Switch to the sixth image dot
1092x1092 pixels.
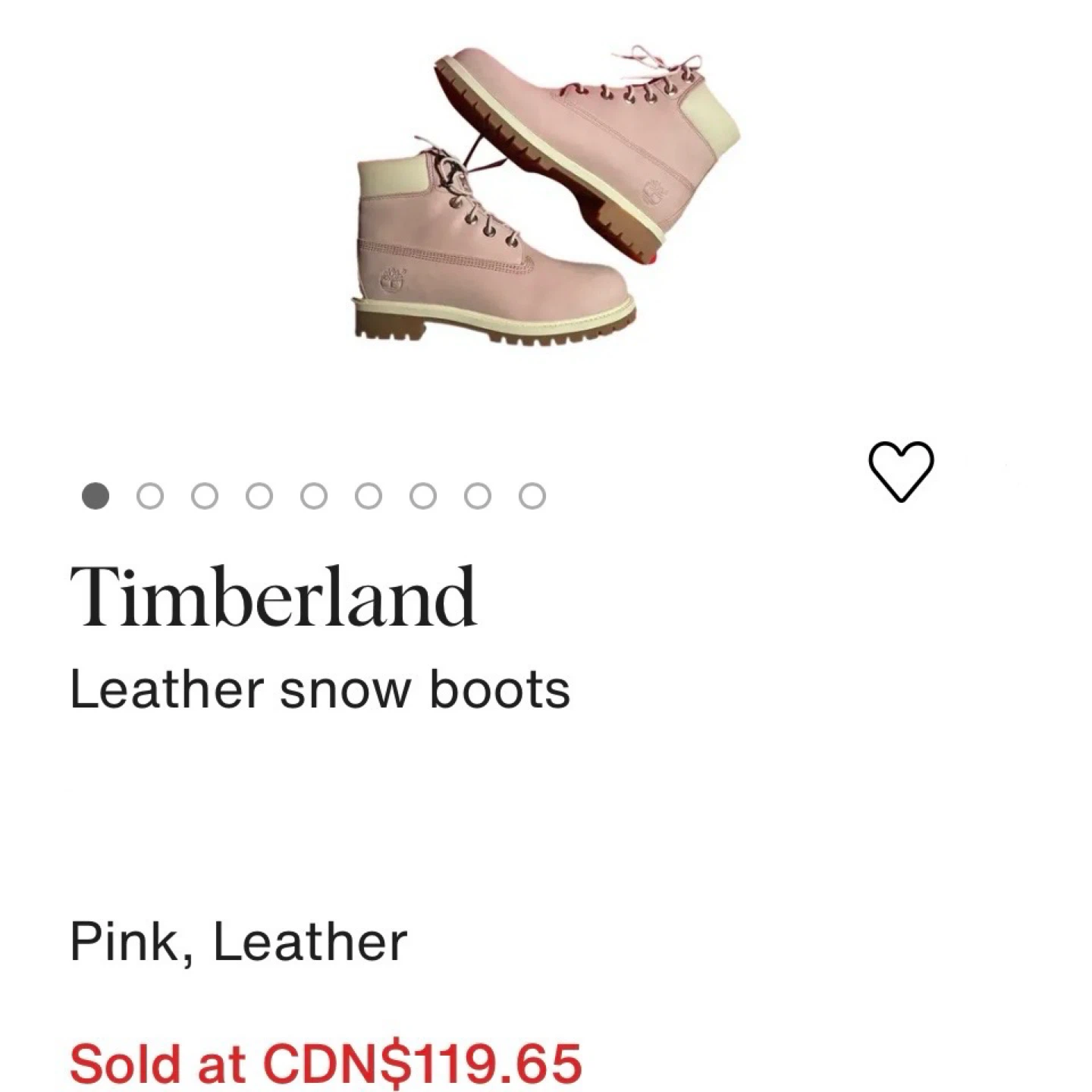[369, 496]
